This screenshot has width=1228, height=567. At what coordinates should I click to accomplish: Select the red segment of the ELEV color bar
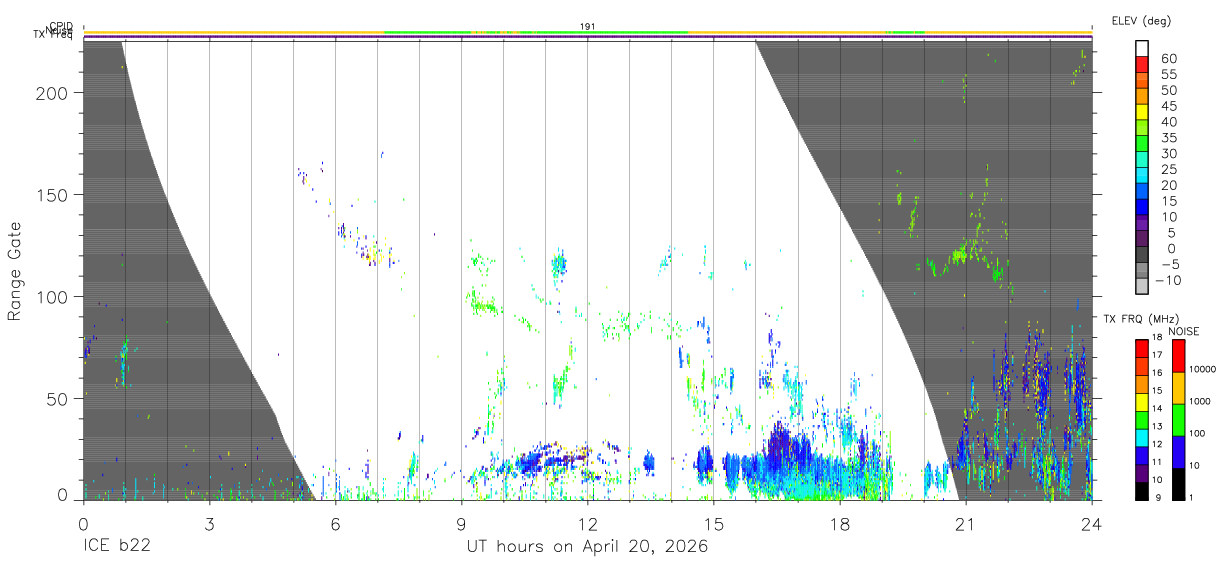point(1142,64)
